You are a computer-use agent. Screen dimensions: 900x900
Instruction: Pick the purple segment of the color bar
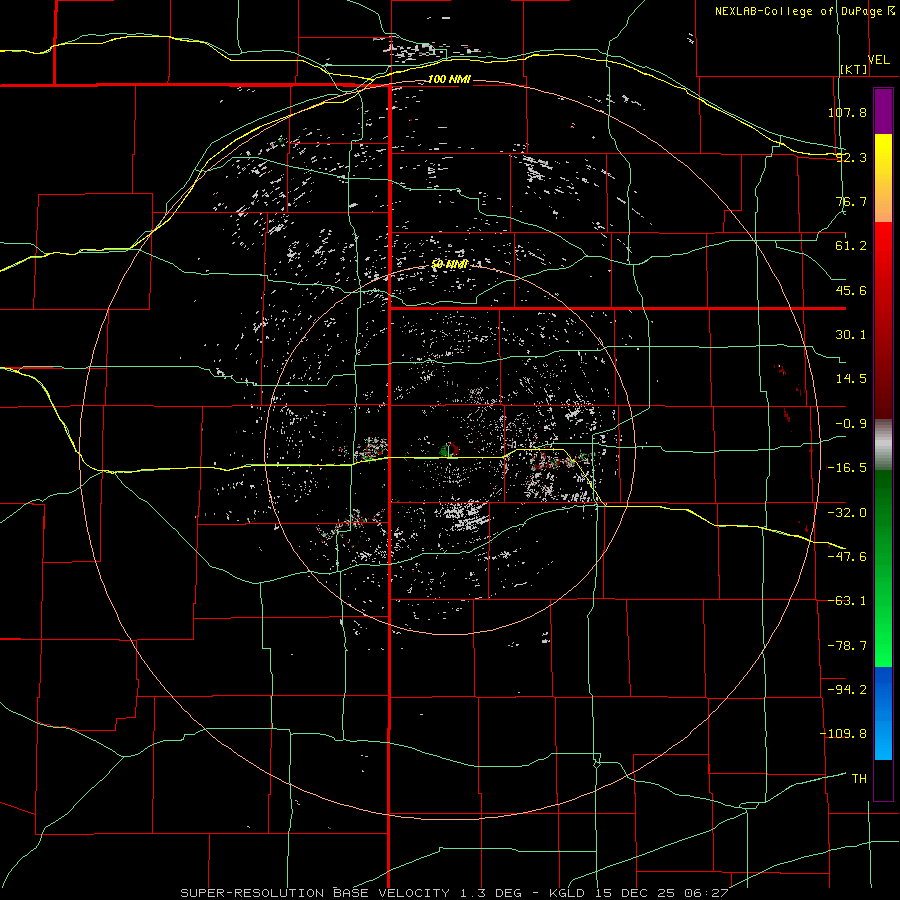pos(883,111)
